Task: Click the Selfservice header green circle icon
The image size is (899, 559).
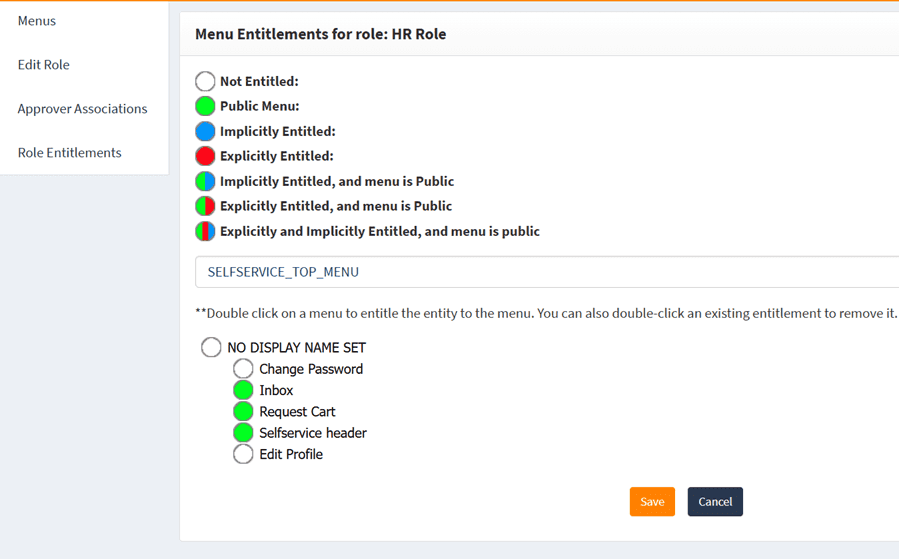Action: (x=243, y=433)
